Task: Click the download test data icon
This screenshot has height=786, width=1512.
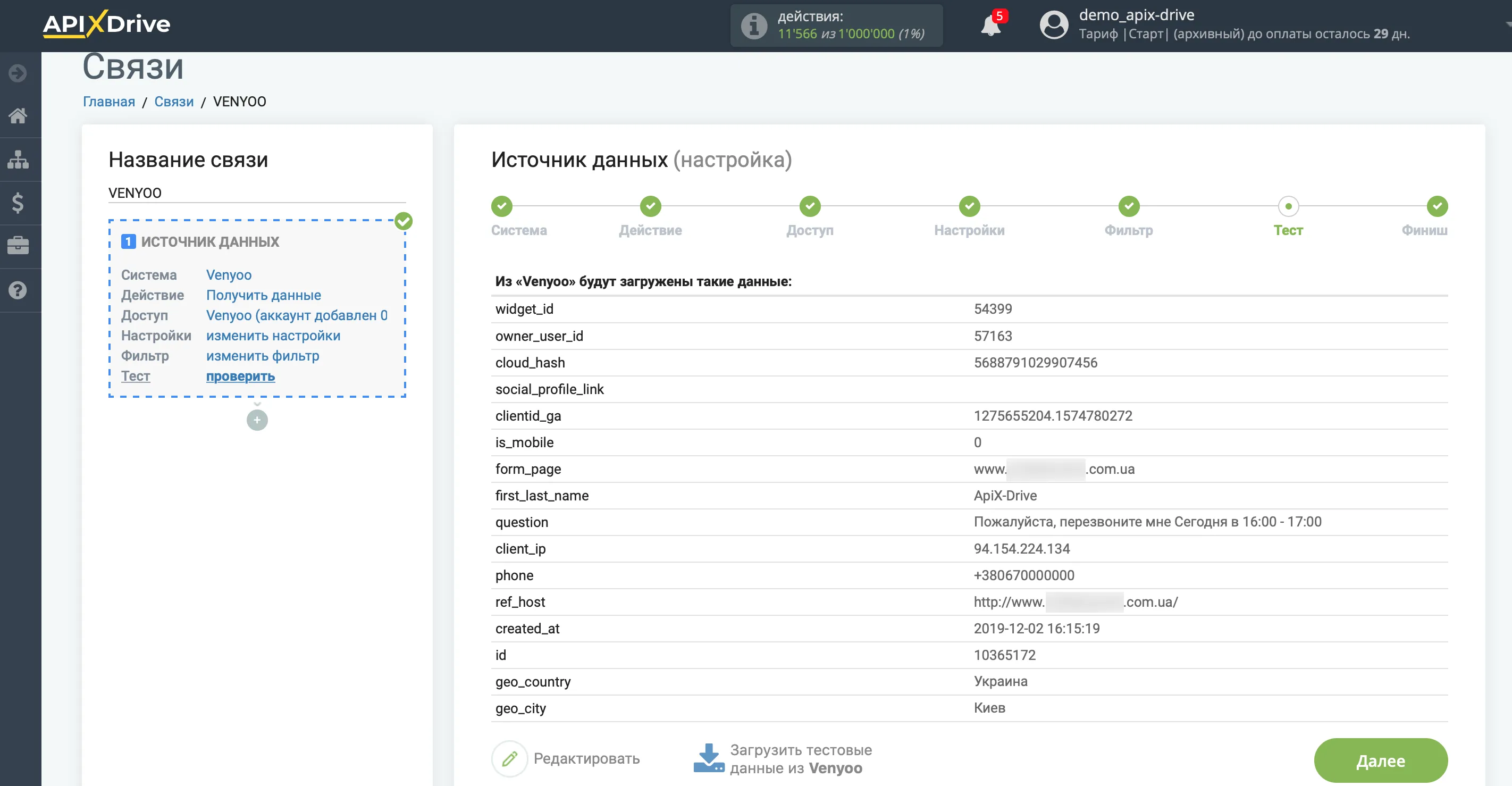Action: [x=709, y=758]
